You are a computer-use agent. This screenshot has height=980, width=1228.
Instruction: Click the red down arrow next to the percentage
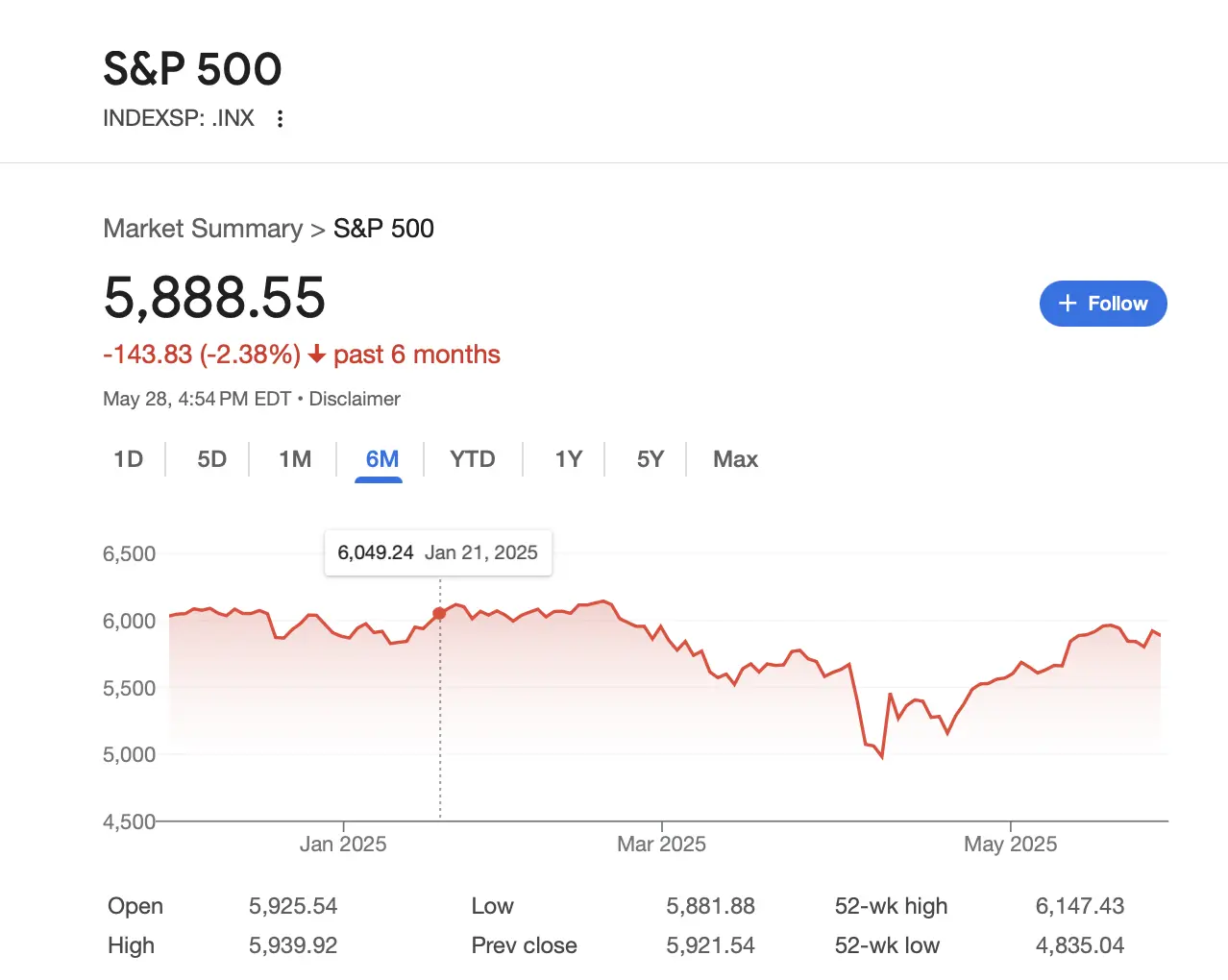(317, 355)
